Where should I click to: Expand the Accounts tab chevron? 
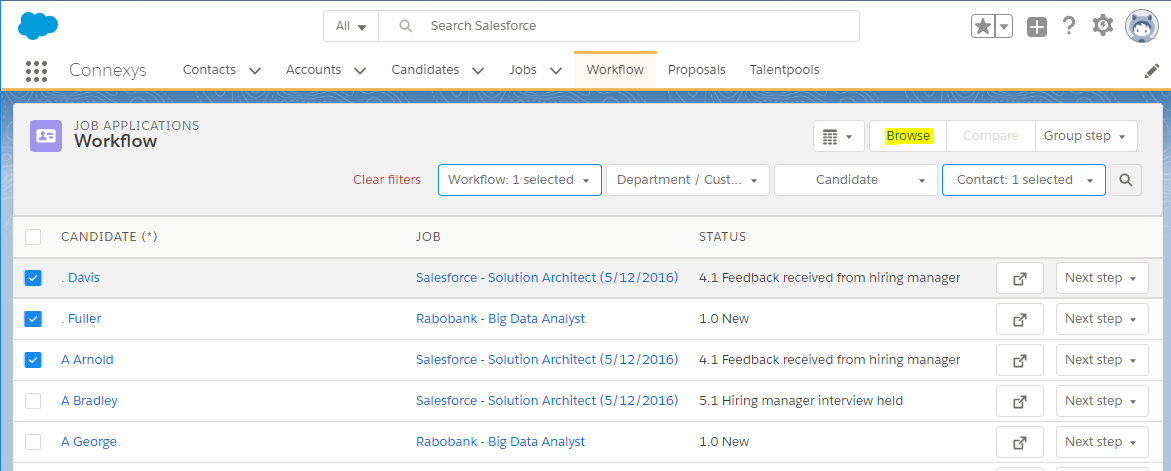click(360, 71)
